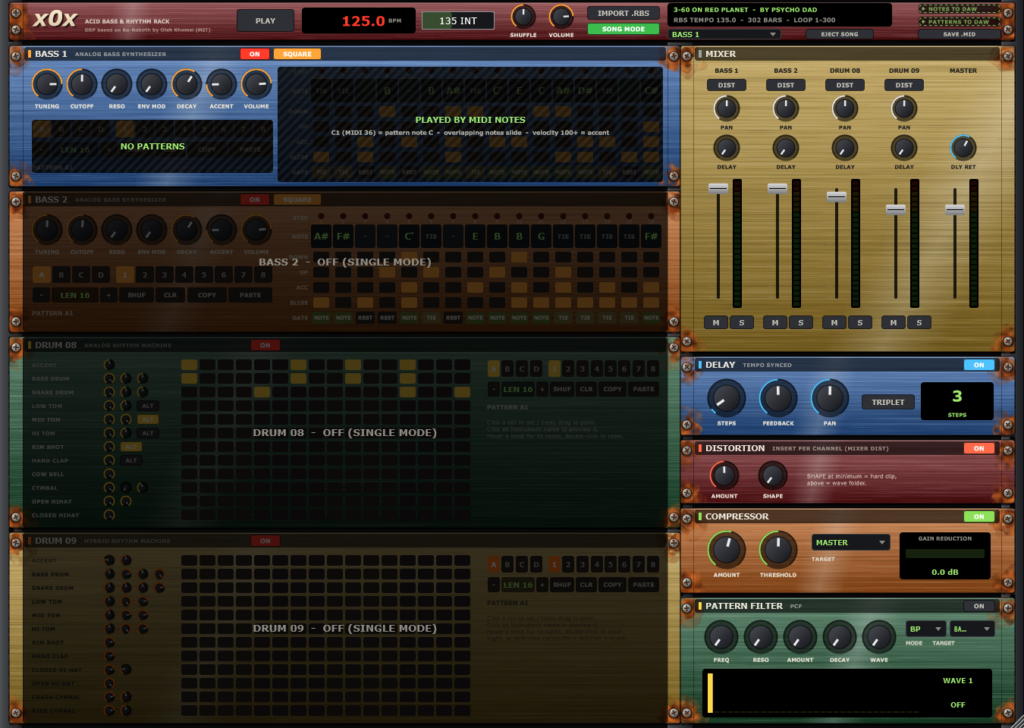The height and width of the screenshot is (728, 1024).
Task: Click the IMPORT .RBS button
Action: click(623, 13)
